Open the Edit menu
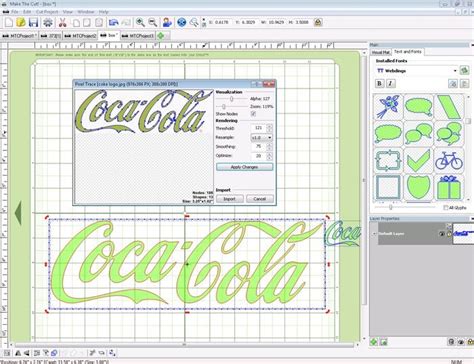 27,12
